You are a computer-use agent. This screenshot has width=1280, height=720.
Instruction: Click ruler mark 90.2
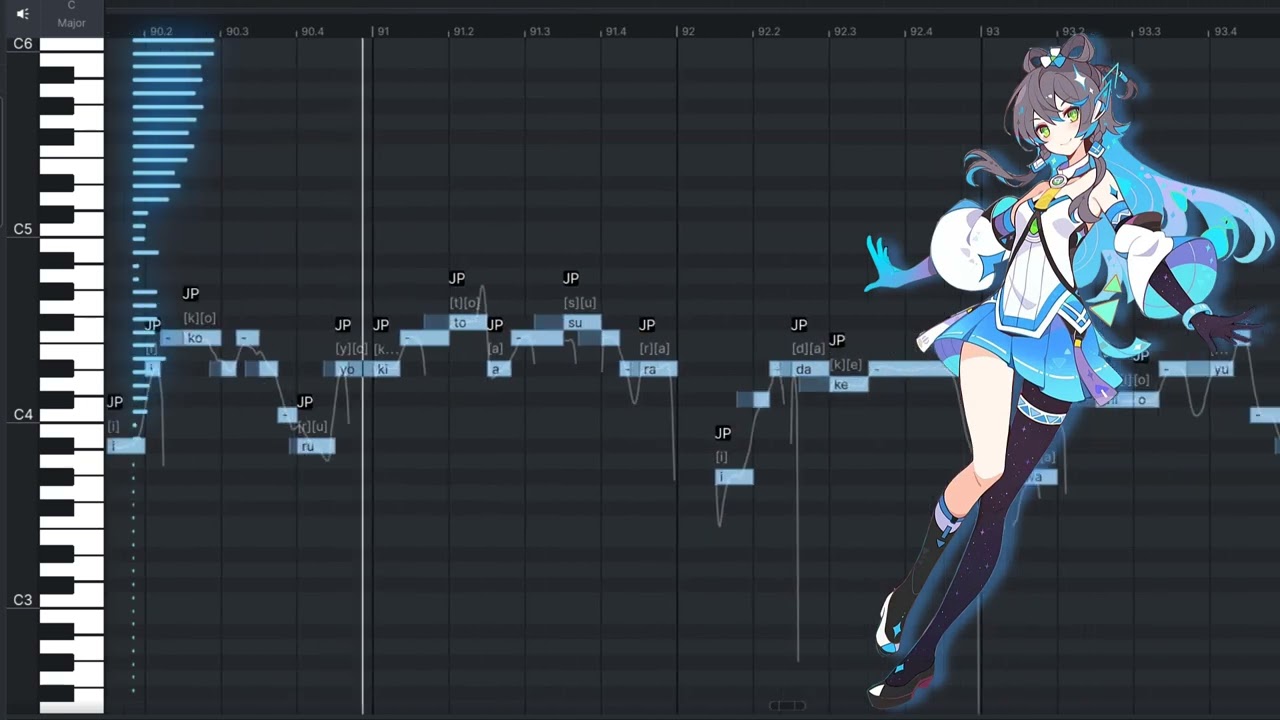(x=161, y=32)
